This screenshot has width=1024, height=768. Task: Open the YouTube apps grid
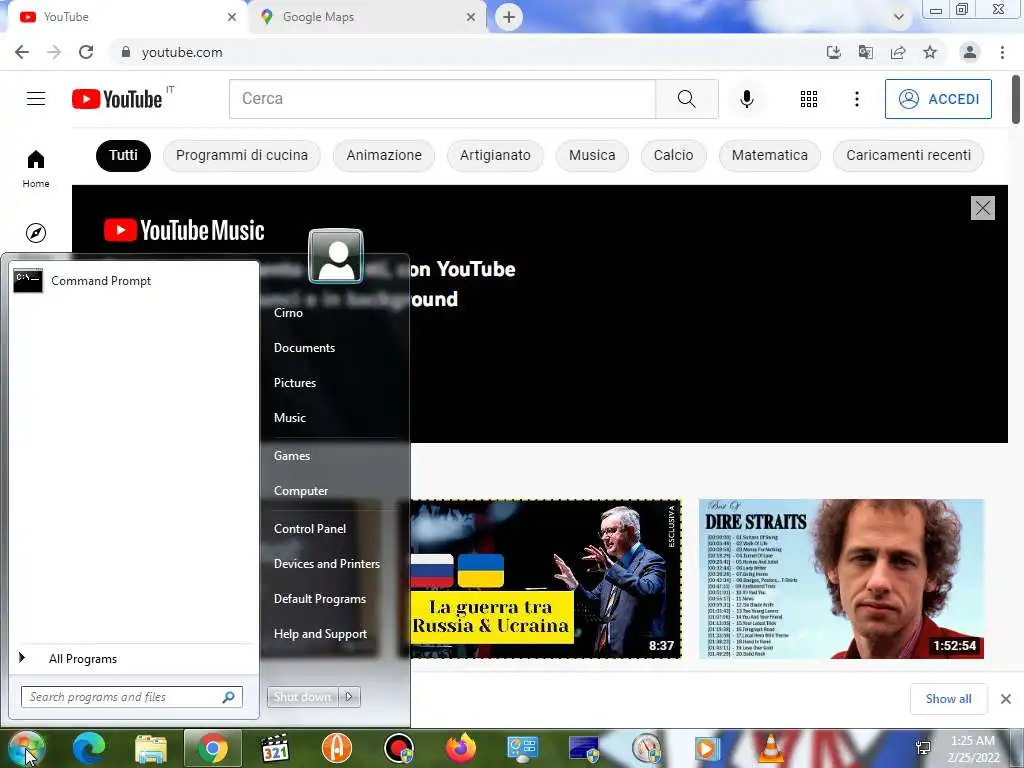(809, 99)
